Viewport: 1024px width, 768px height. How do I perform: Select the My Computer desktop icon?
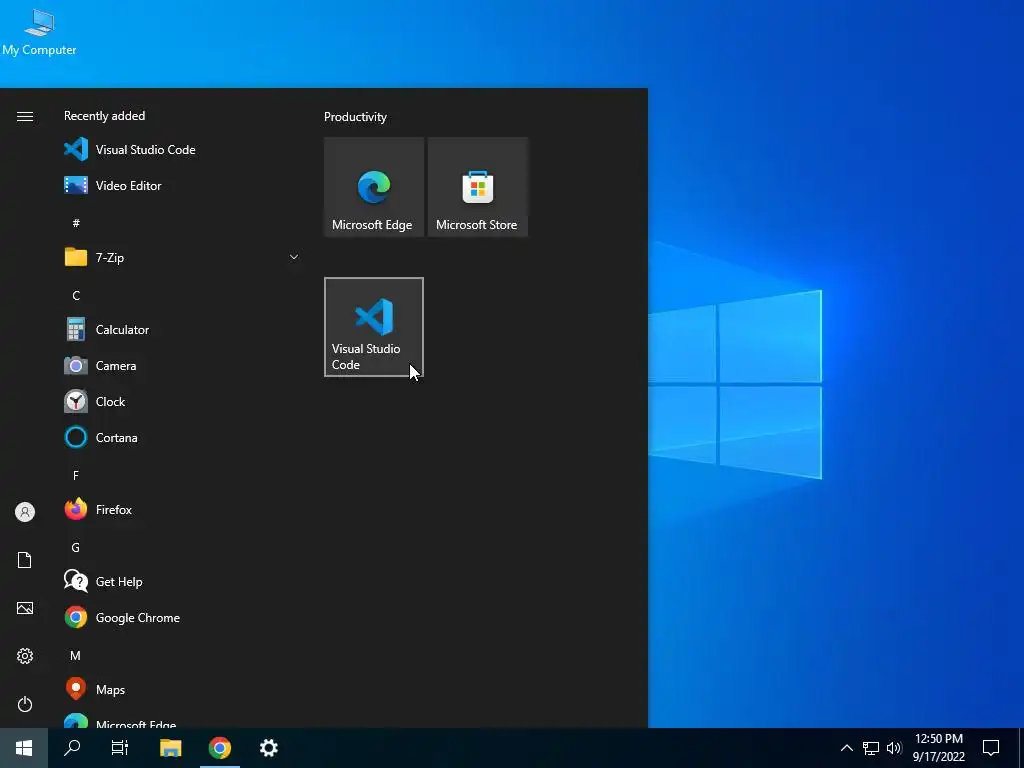coord(39,33)
